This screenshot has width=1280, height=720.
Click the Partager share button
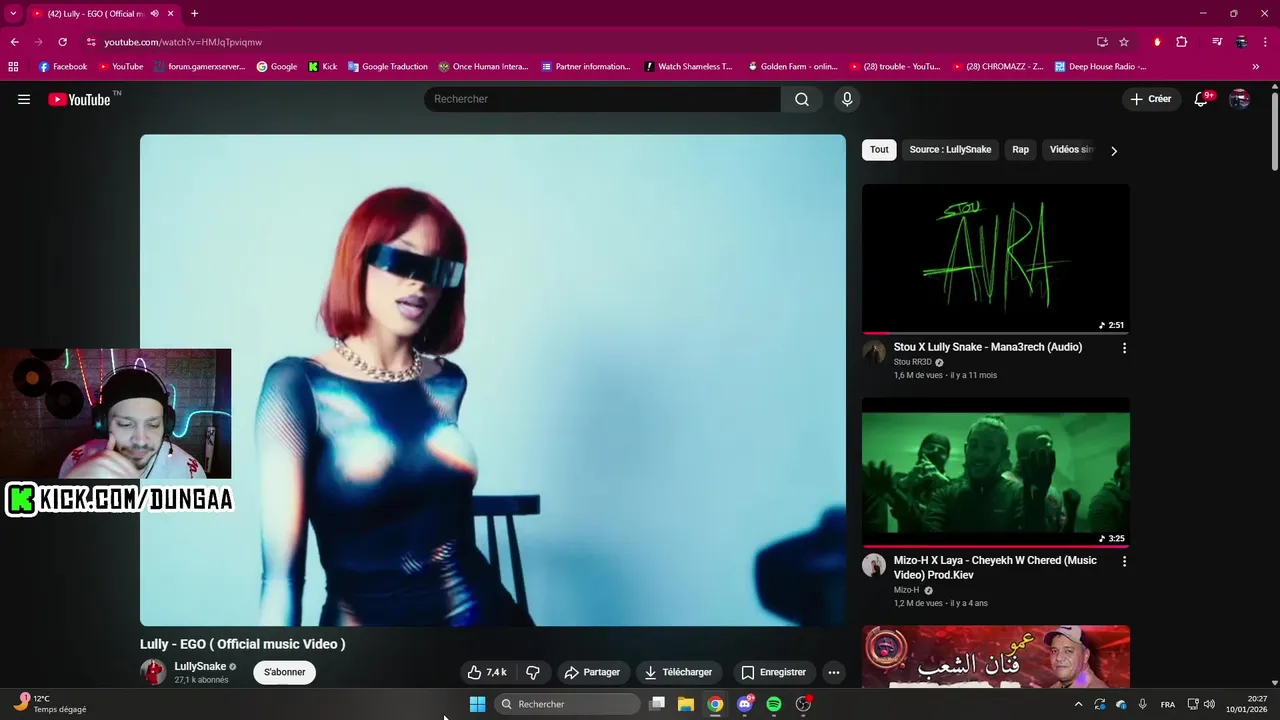click(592, 672)
